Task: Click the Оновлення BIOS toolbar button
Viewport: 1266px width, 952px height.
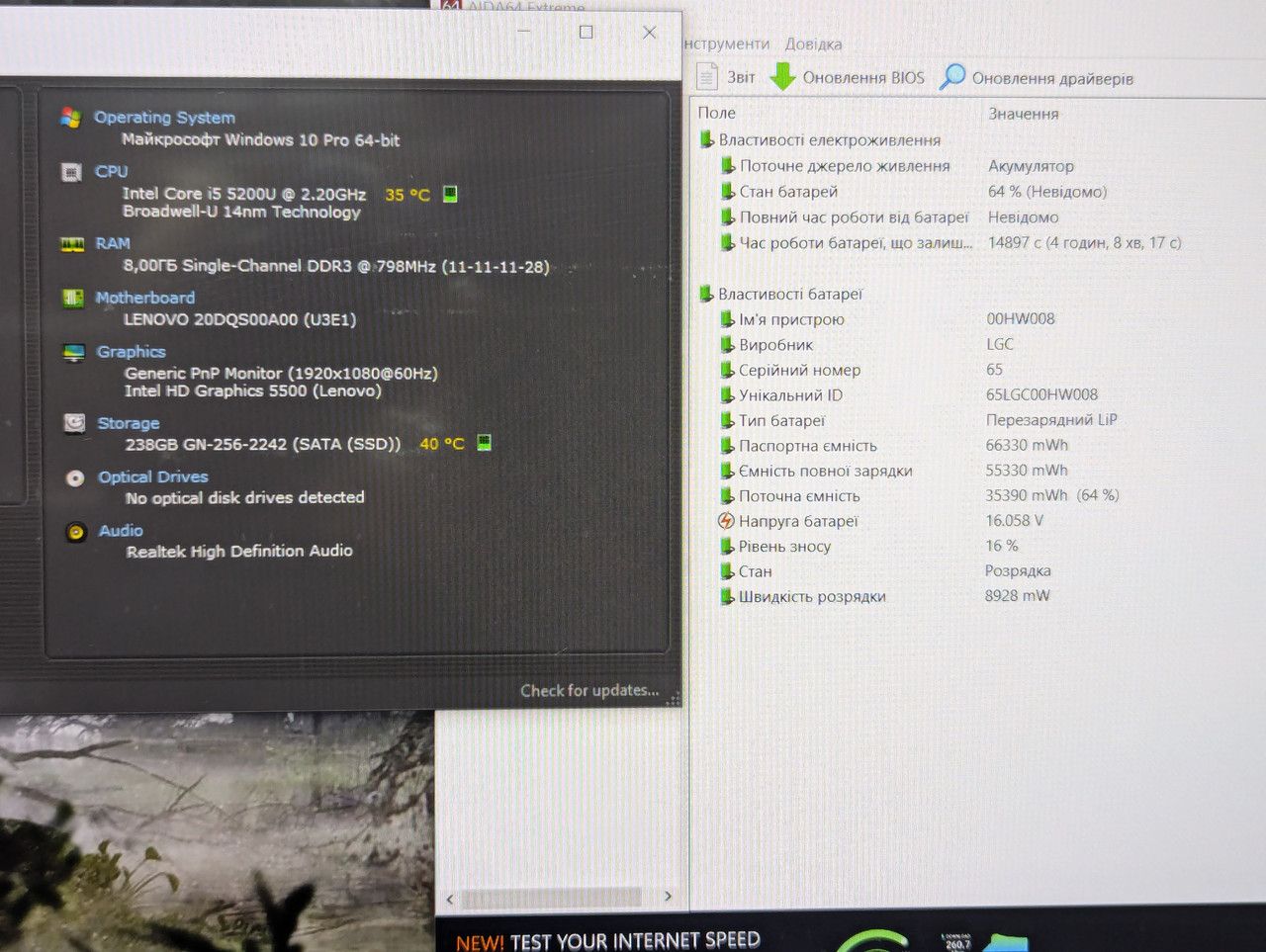Action: click(x=848, y=77)
